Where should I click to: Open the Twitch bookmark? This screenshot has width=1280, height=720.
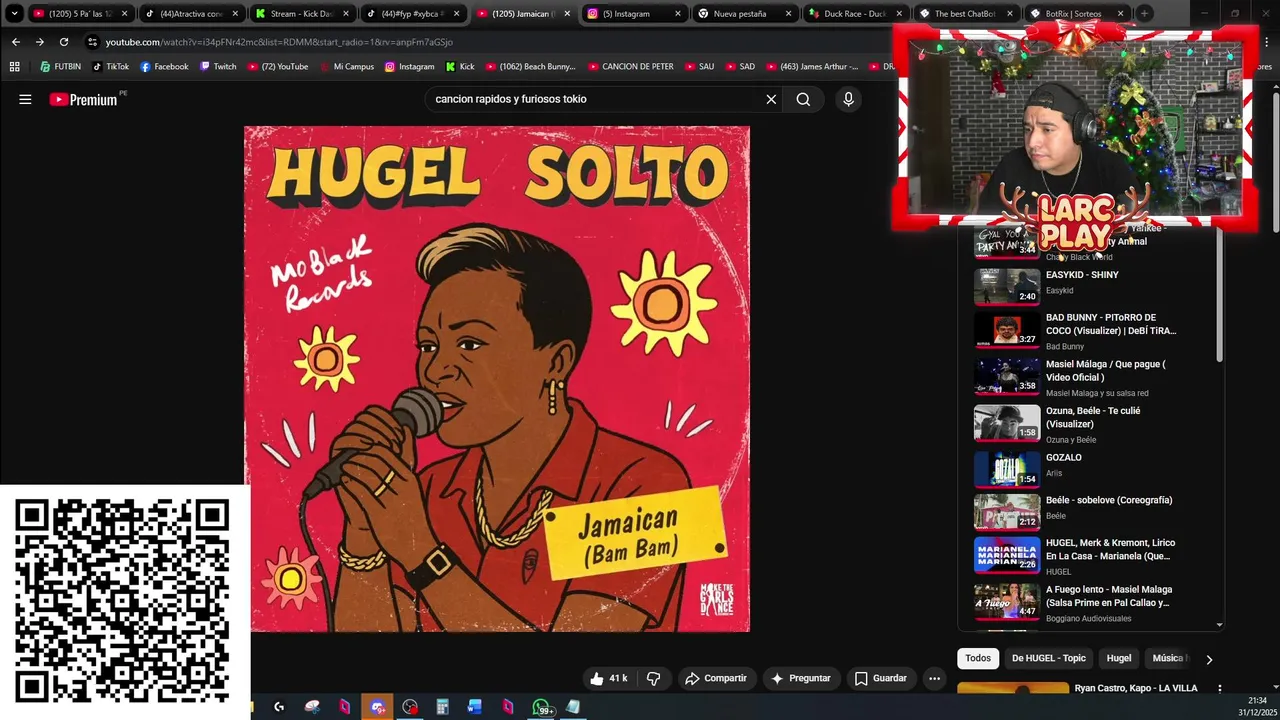218,67
